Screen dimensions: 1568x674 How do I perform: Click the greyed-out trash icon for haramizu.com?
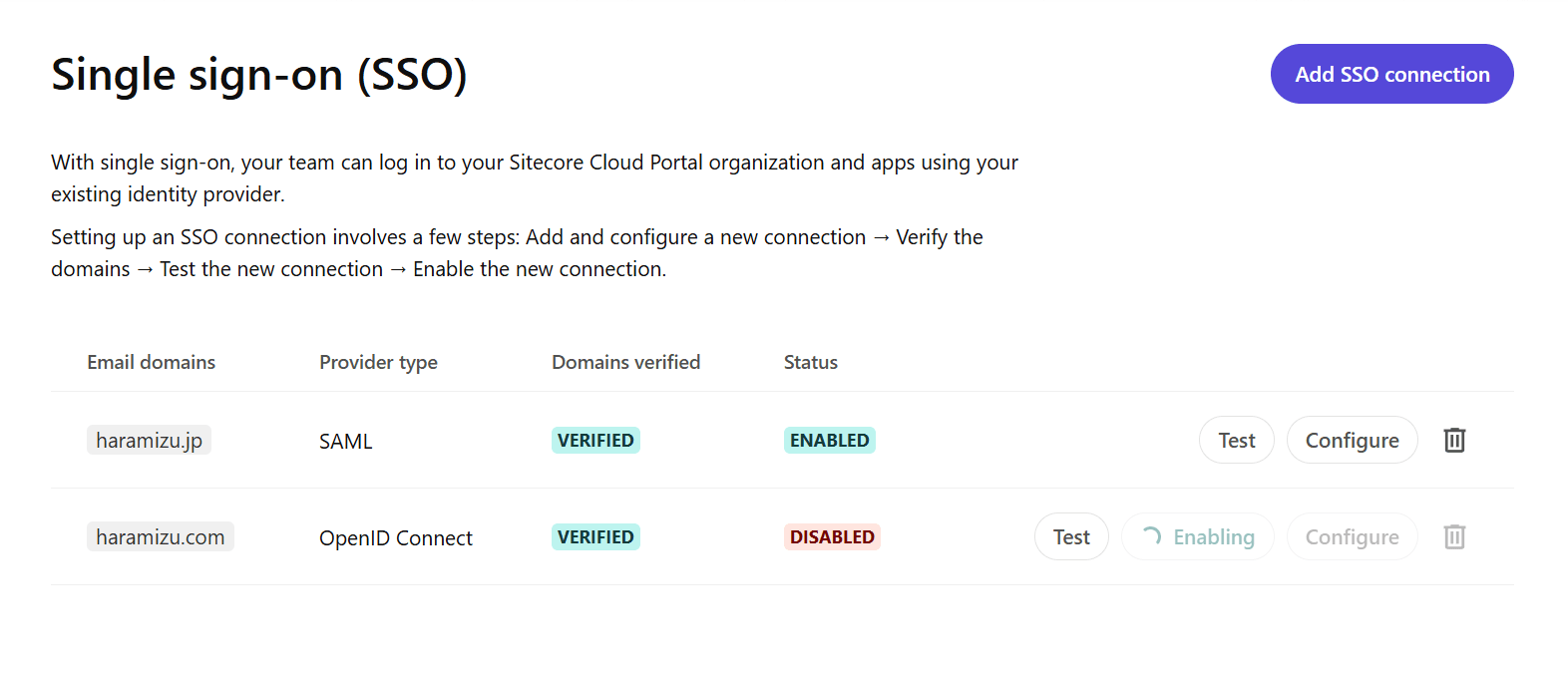click(1454, 536)
